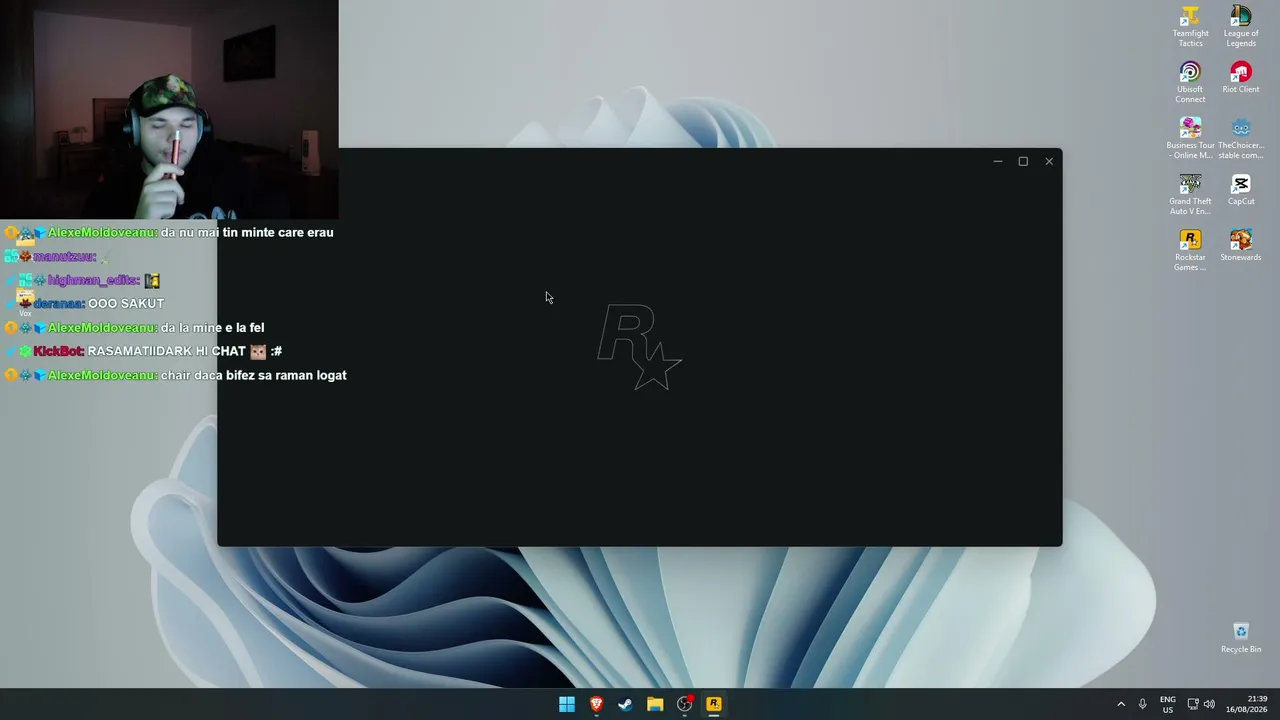Select TheChoicer desktop icon
This screenshot has height=720, width=1280.
[x=1241, y=139]
